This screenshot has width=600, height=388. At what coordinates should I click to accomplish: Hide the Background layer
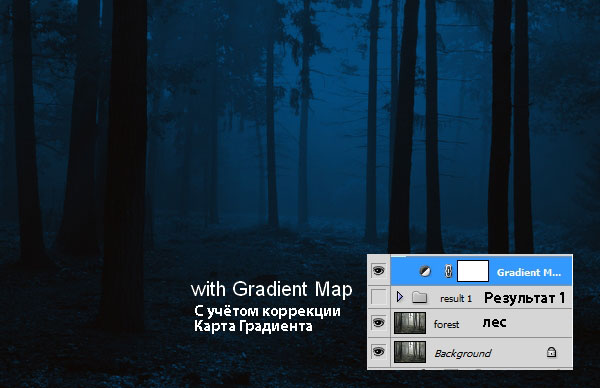coord(378,352)
